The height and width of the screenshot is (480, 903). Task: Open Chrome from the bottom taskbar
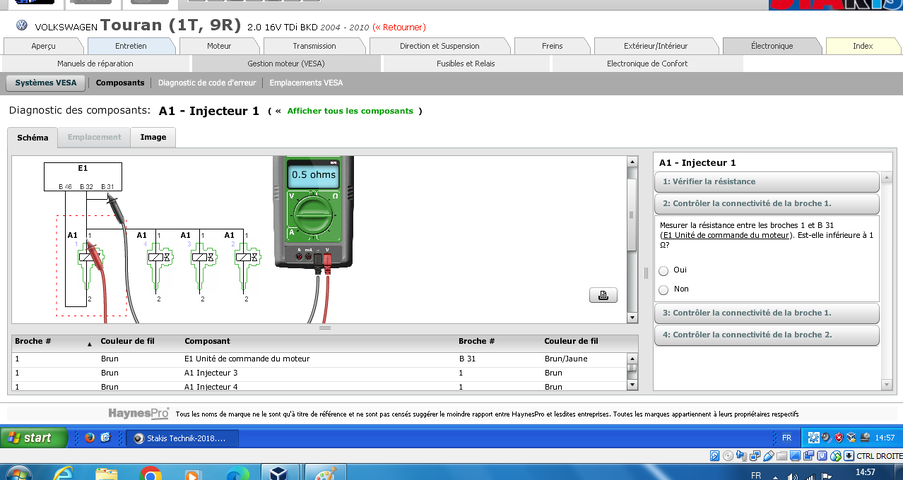tap(151, 472)
